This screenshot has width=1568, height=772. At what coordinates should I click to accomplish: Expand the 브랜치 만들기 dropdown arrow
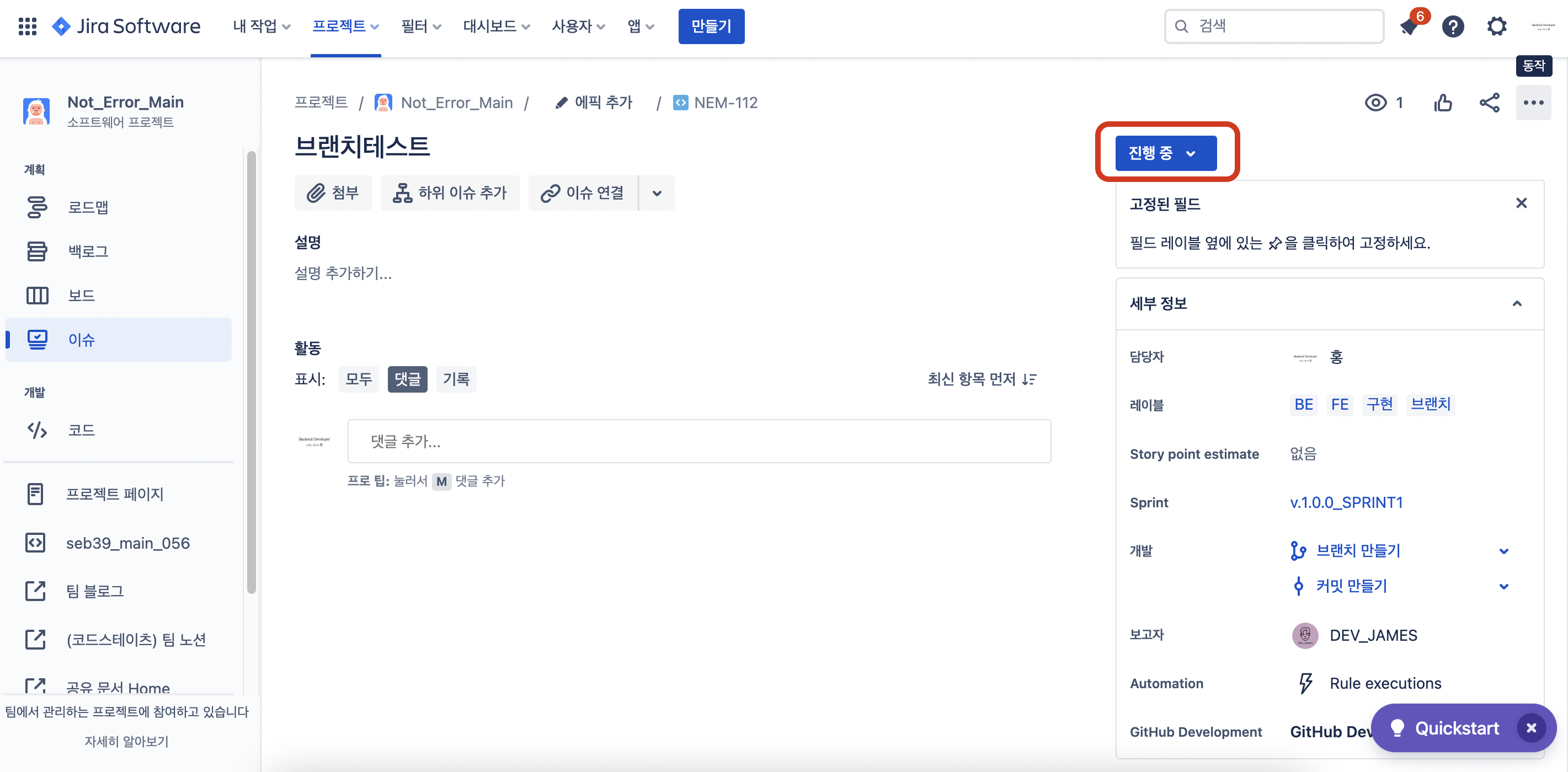(x=1503, y=551)
